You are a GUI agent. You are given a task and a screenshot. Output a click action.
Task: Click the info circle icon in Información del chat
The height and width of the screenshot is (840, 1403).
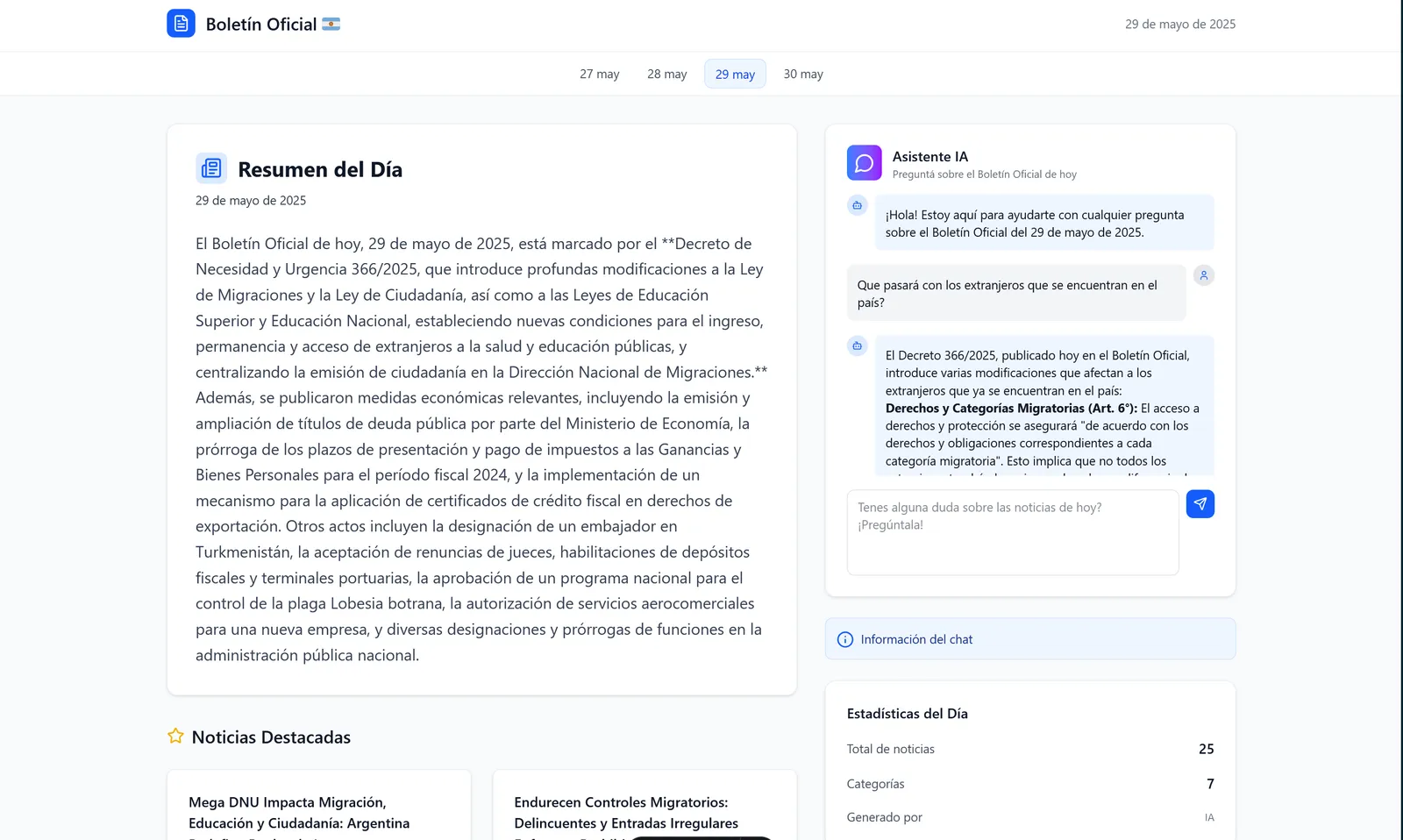click(x=845, y=639)
